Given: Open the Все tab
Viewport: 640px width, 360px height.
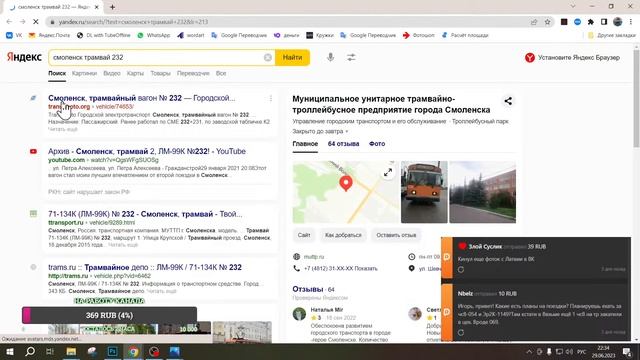Looking at the screenshot, I should [221, 73].
